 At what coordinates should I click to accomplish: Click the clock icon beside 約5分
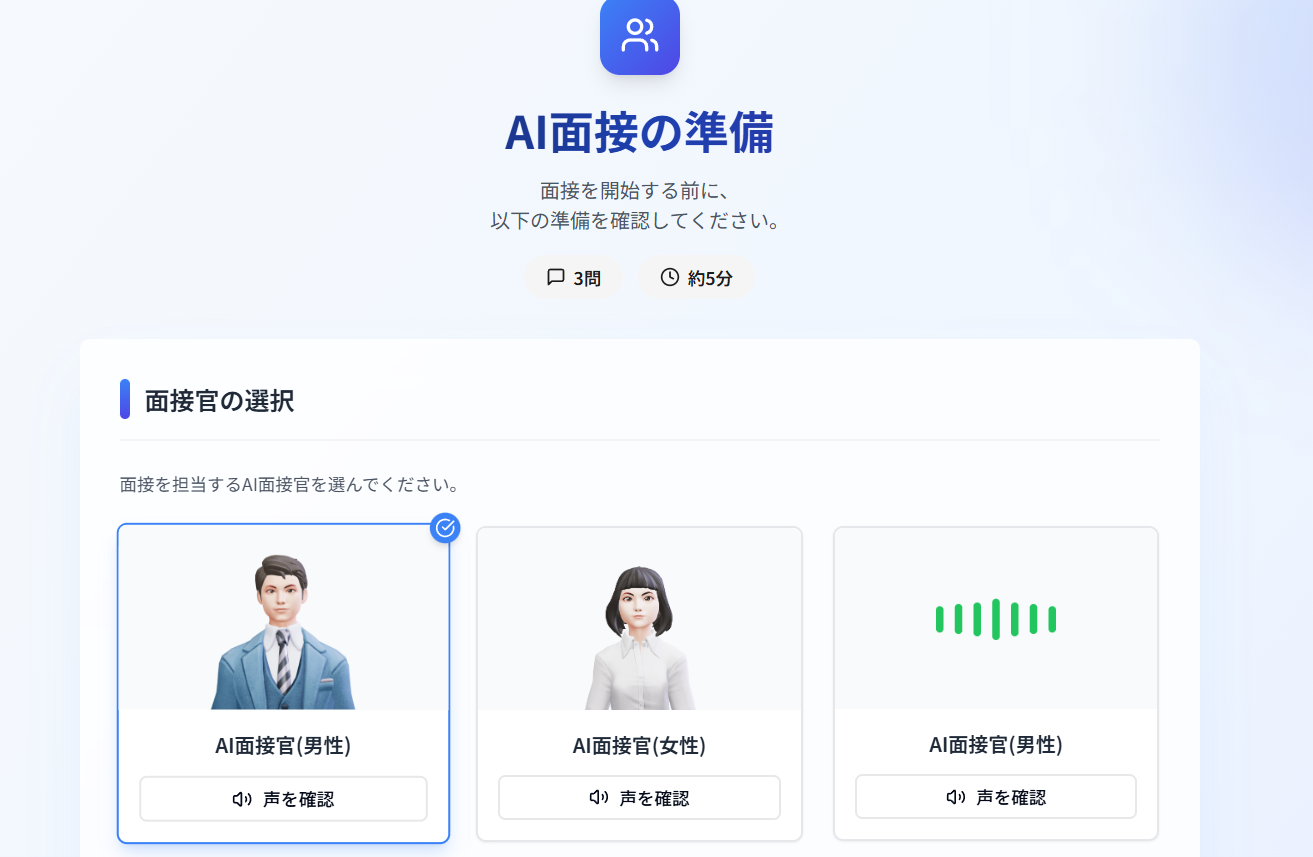(x=670, y=277)
